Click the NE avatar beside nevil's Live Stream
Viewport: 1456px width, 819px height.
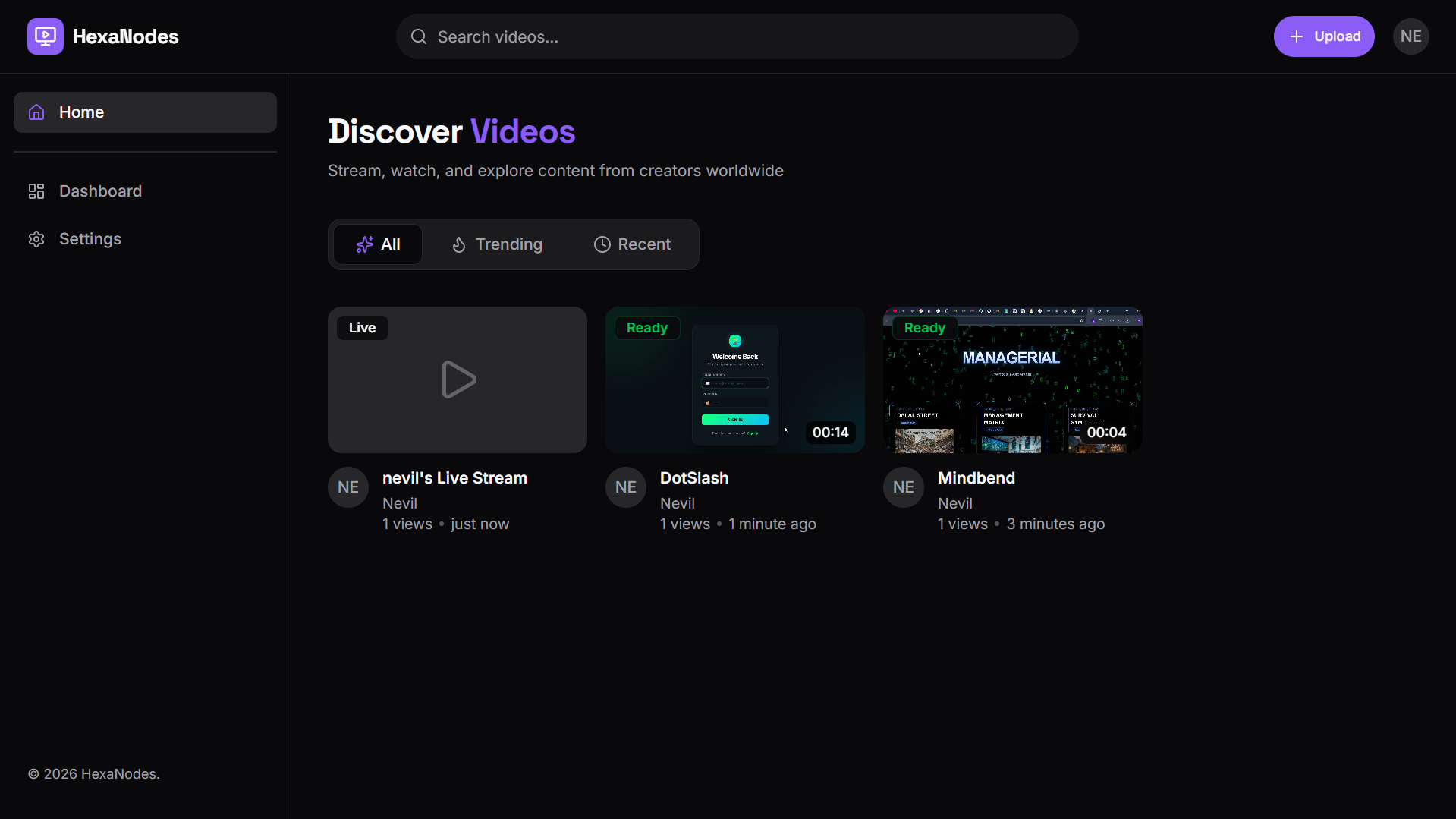tap(348, 487)
